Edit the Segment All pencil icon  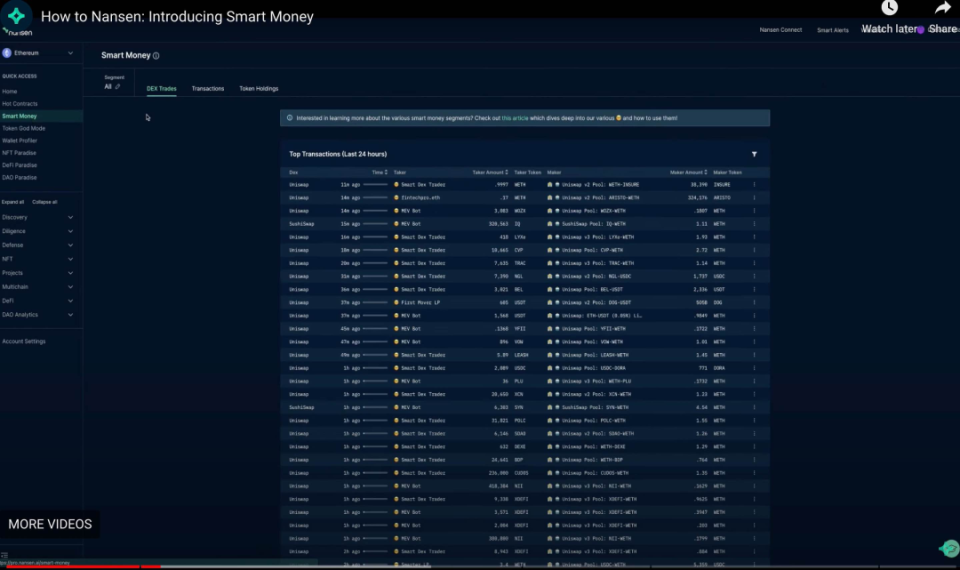[118, 87]
